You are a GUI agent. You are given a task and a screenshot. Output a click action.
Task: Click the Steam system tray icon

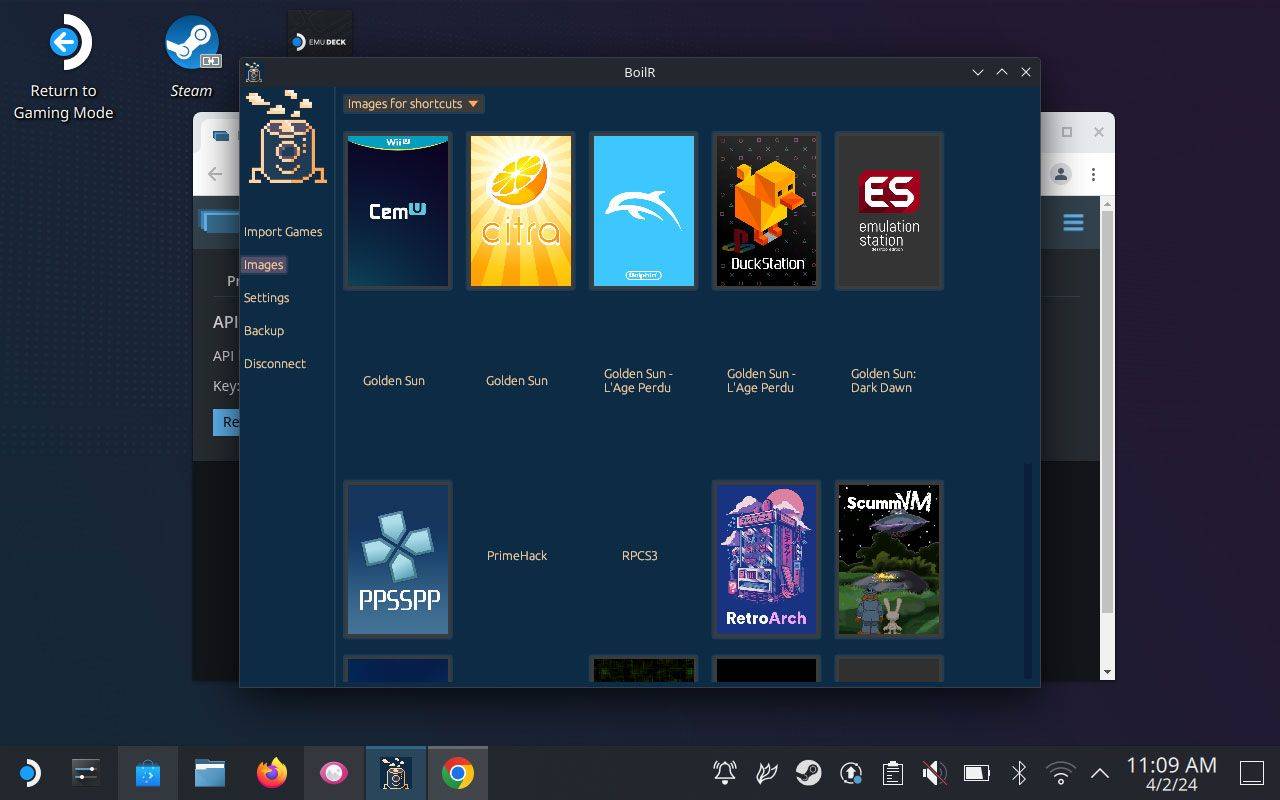coord(809,773)
